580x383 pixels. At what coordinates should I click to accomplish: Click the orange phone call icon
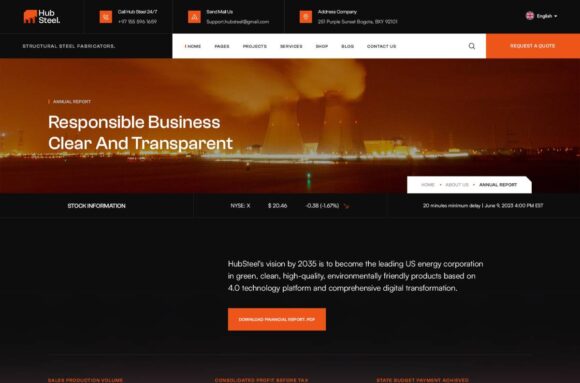click(106, 17)
